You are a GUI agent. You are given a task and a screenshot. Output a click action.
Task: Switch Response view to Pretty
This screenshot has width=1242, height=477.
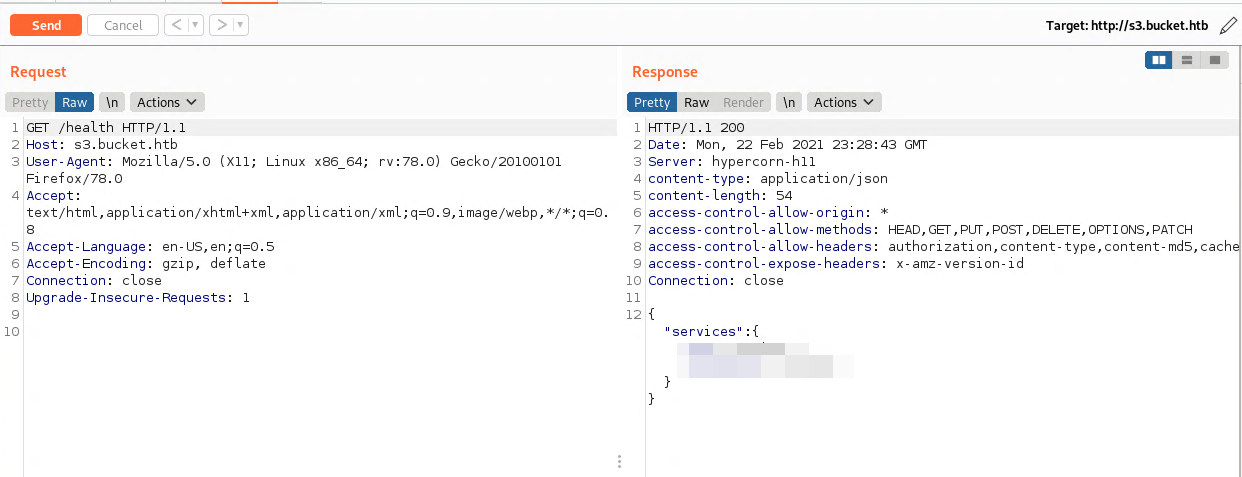click(x=652, y=102)
